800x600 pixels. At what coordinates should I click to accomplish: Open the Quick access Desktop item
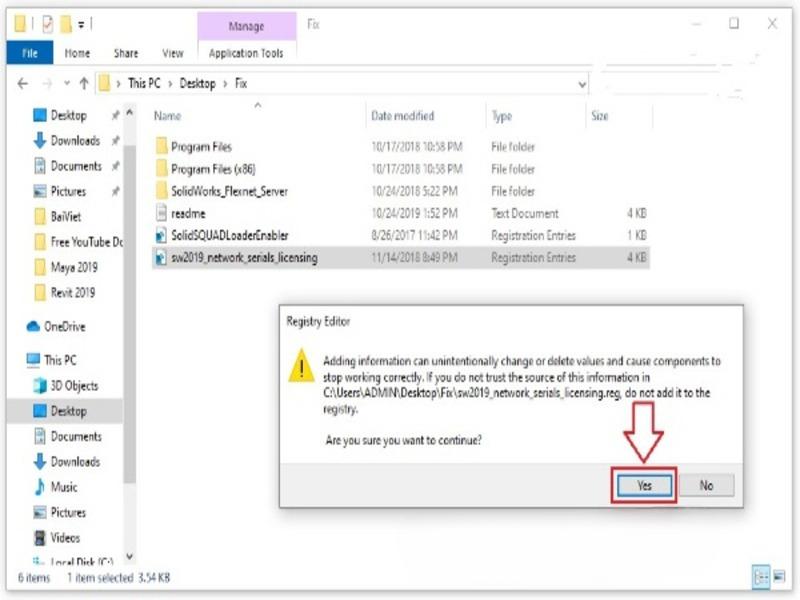68,115
